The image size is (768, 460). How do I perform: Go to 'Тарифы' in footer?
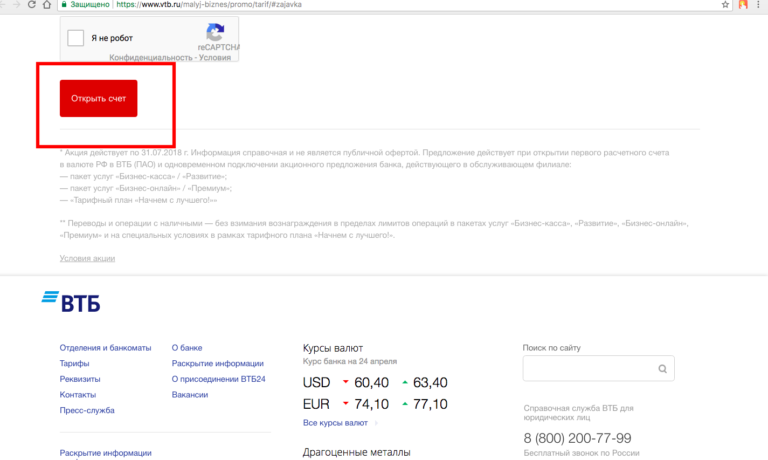74,364
